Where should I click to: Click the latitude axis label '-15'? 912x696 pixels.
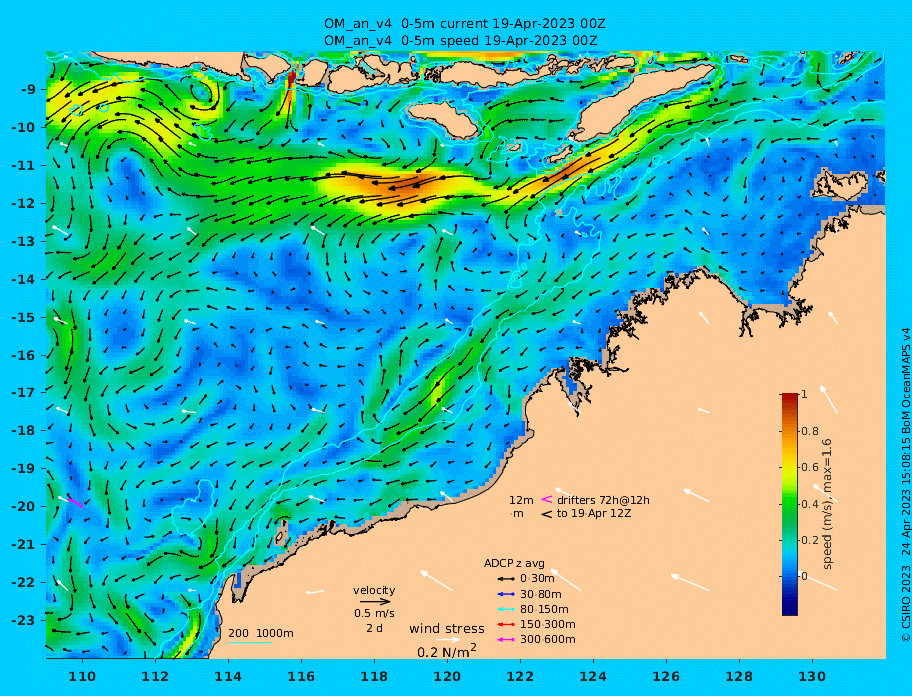(23, 317)
